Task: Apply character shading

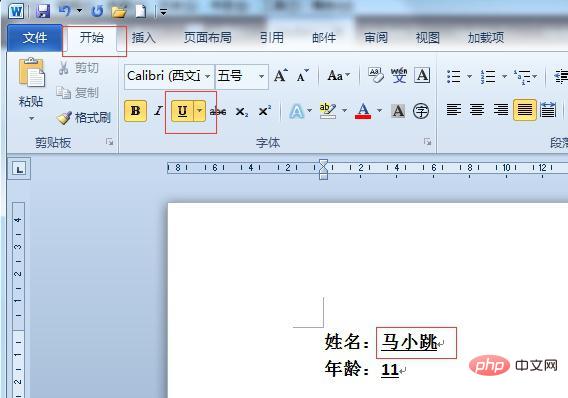Action: pyautogui.click(x=398, y=111)
